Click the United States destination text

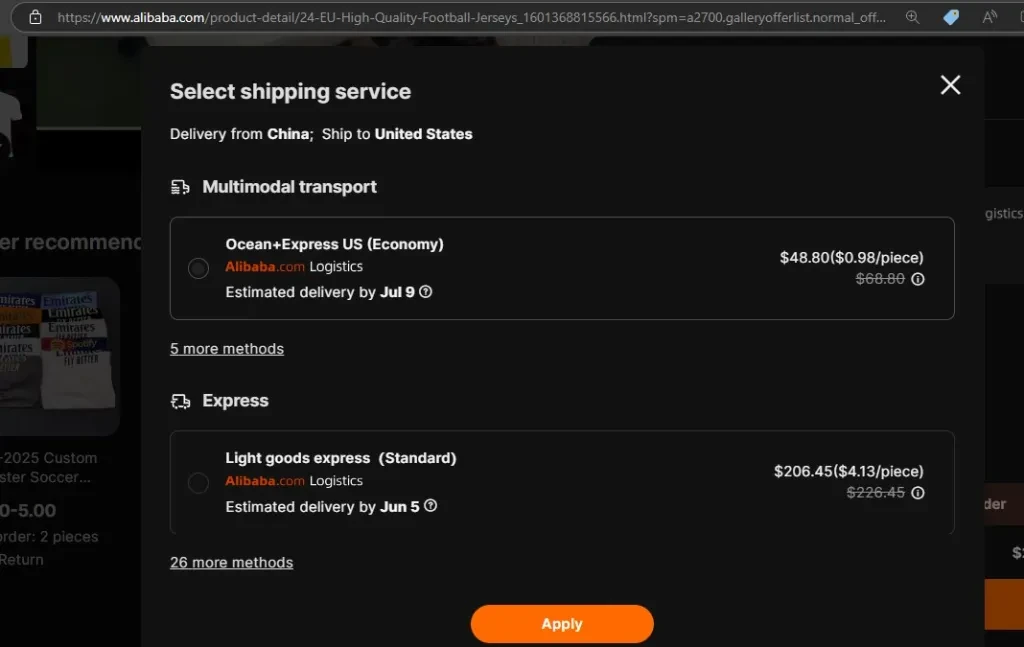pyautogui.click(x=423, y=134)
